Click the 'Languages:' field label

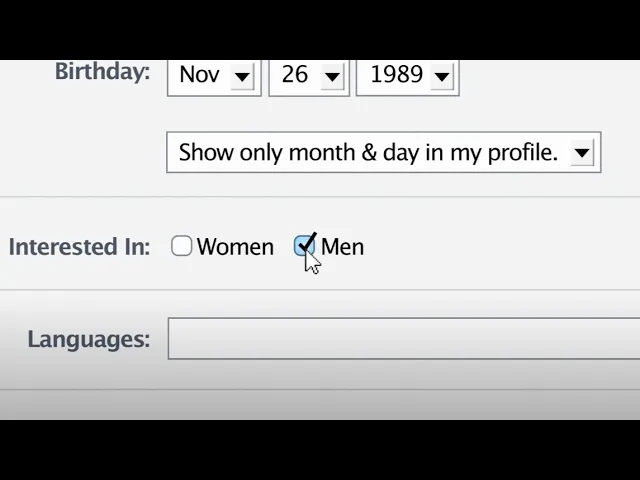pos(88,339)
